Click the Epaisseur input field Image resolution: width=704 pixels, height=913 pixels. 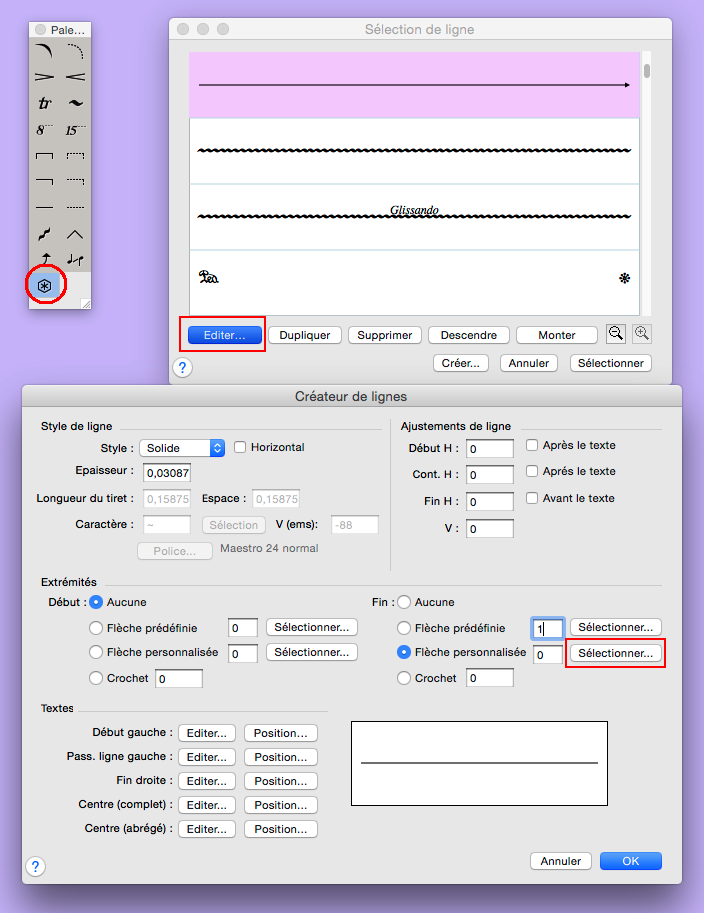[167, 472]
